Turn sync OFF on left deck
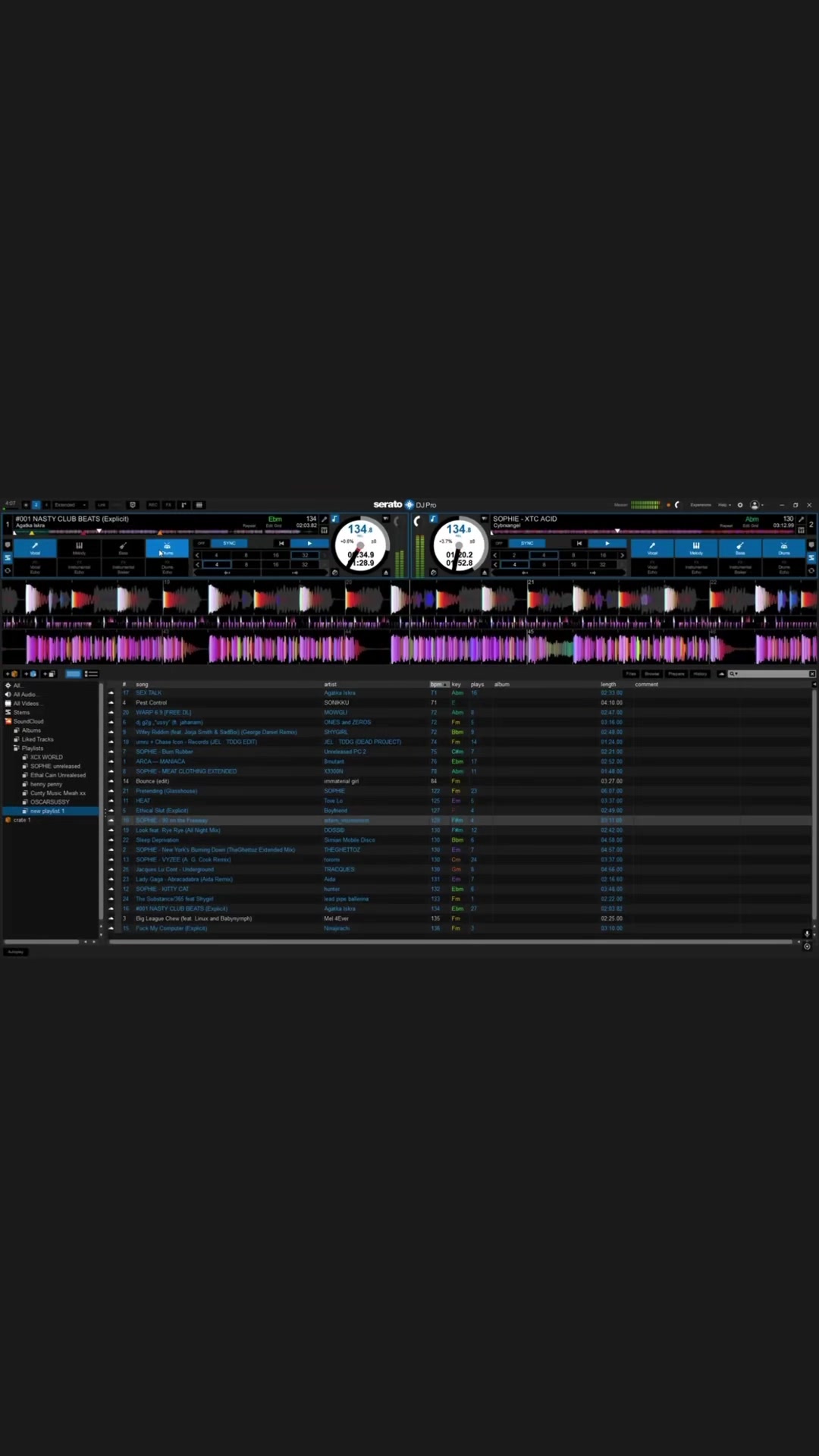819x1456 pixels. click(202, 543)
